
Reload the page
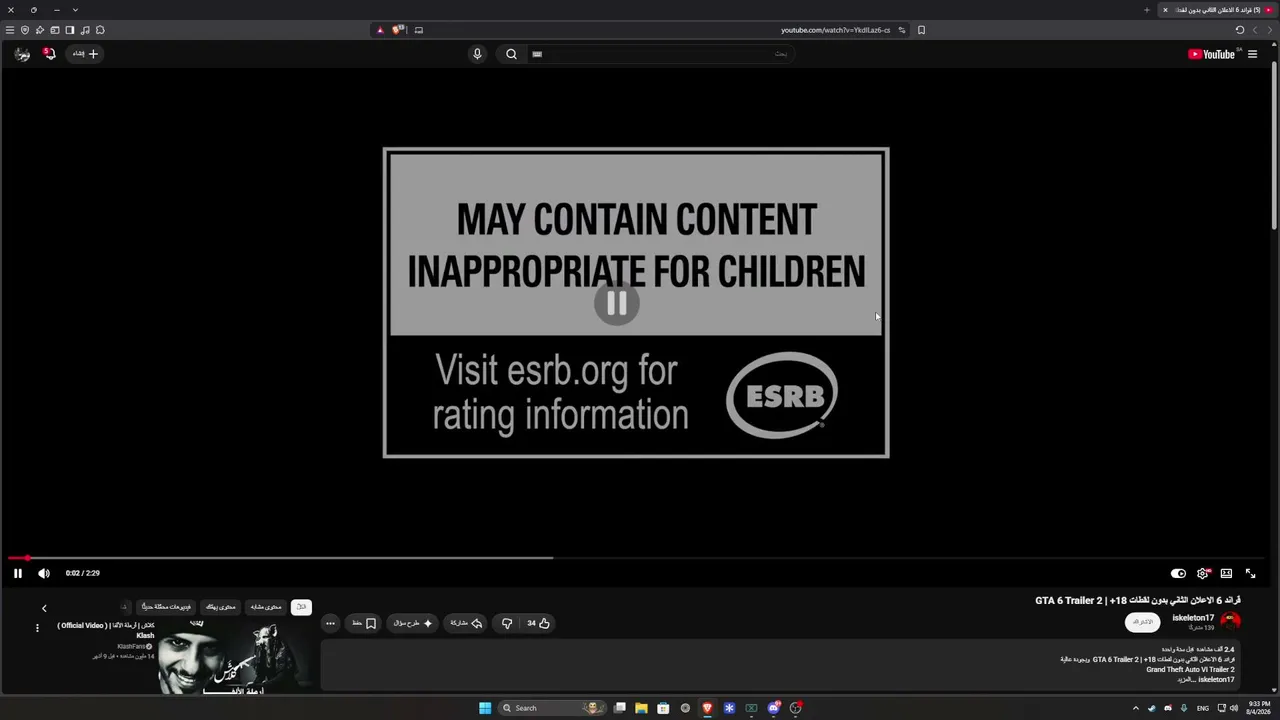[x=1240, y=30]
